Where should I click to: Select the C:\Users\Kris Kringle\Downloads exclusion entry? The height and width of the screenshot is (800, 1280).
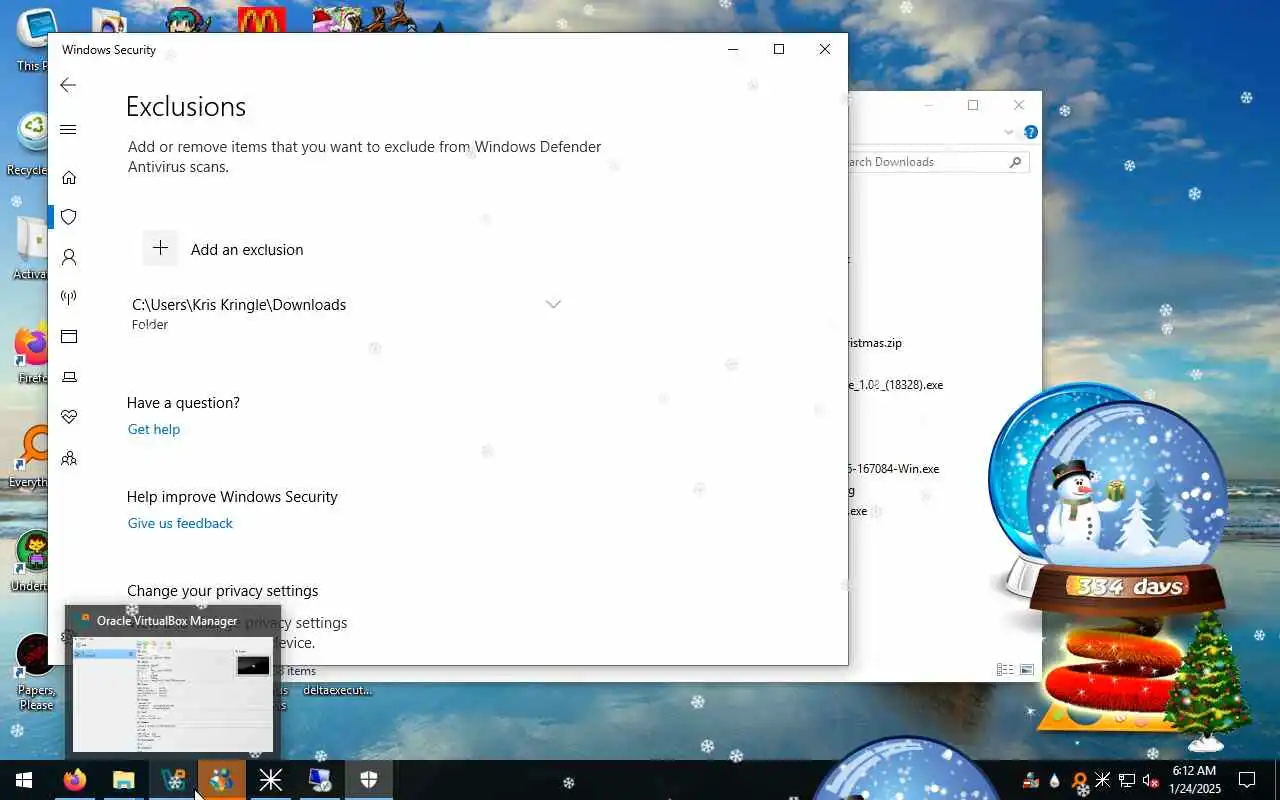pyautogui.click(x=346, y=313)
